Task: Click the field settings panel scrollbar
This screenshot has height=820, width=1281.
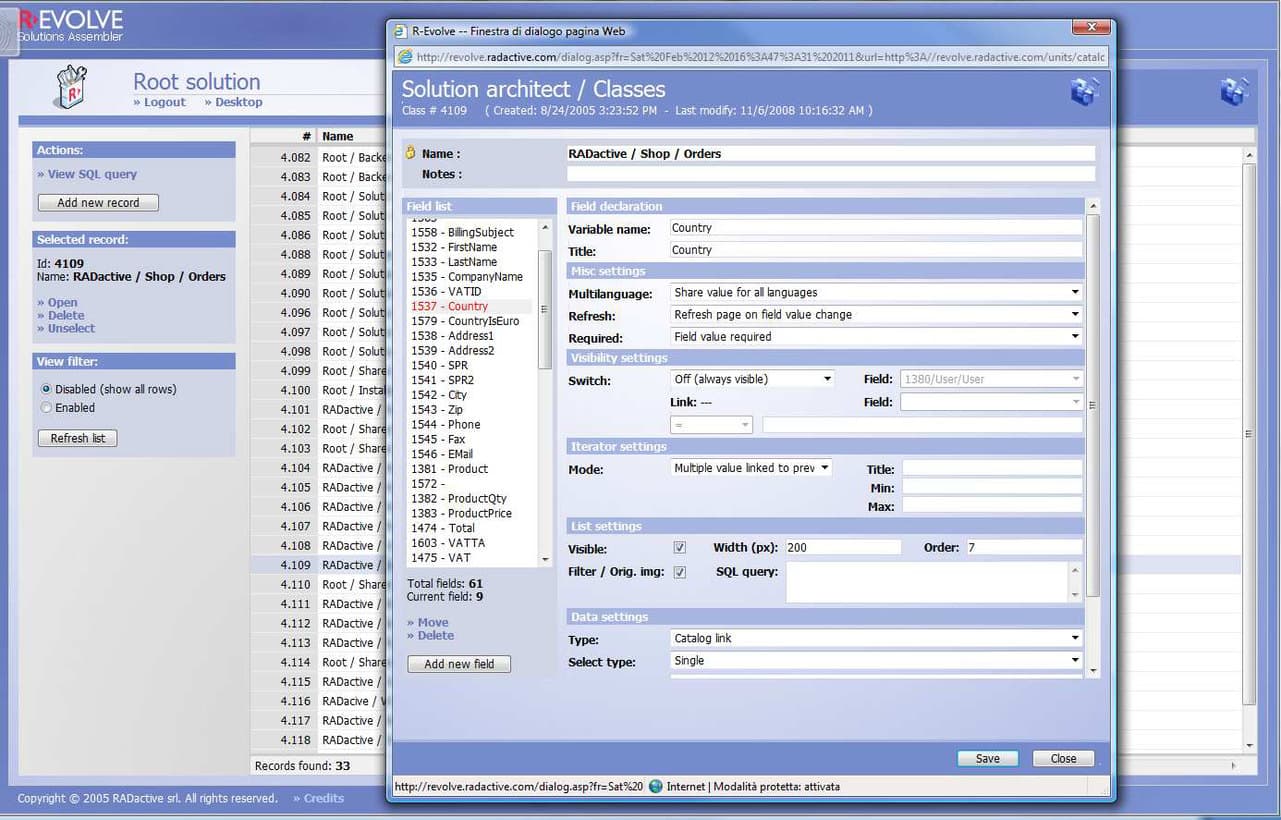Action: 1093,405
